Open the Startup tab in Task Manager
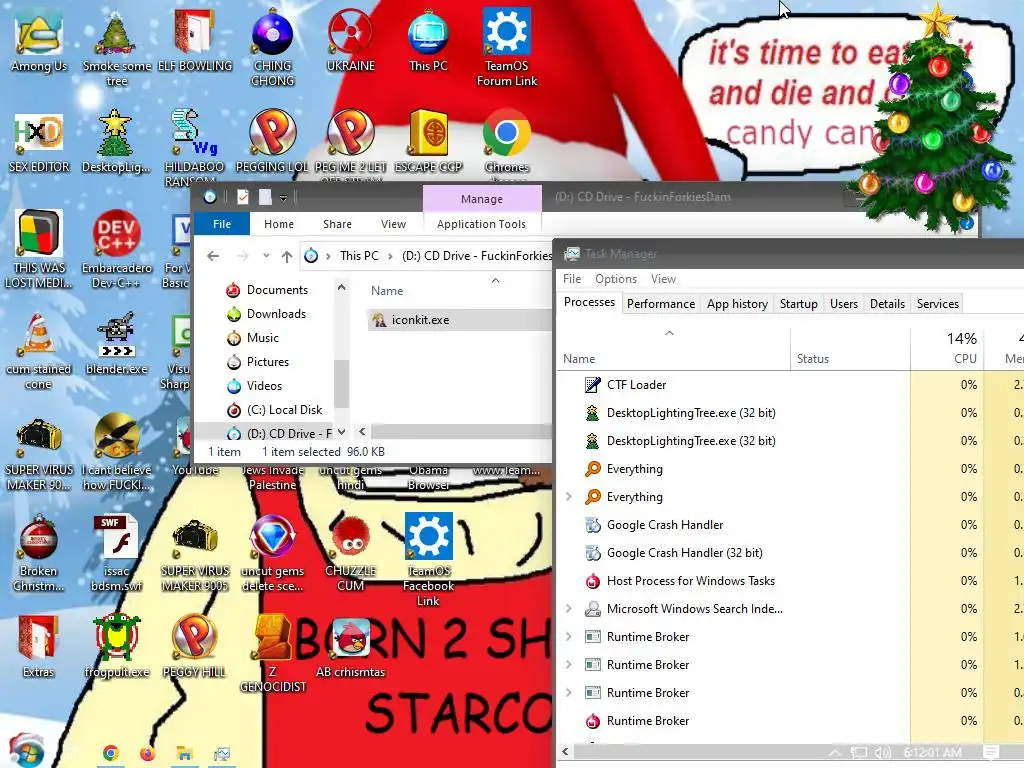The height and width of the screenshot is (768, 1024). (798, 304)
